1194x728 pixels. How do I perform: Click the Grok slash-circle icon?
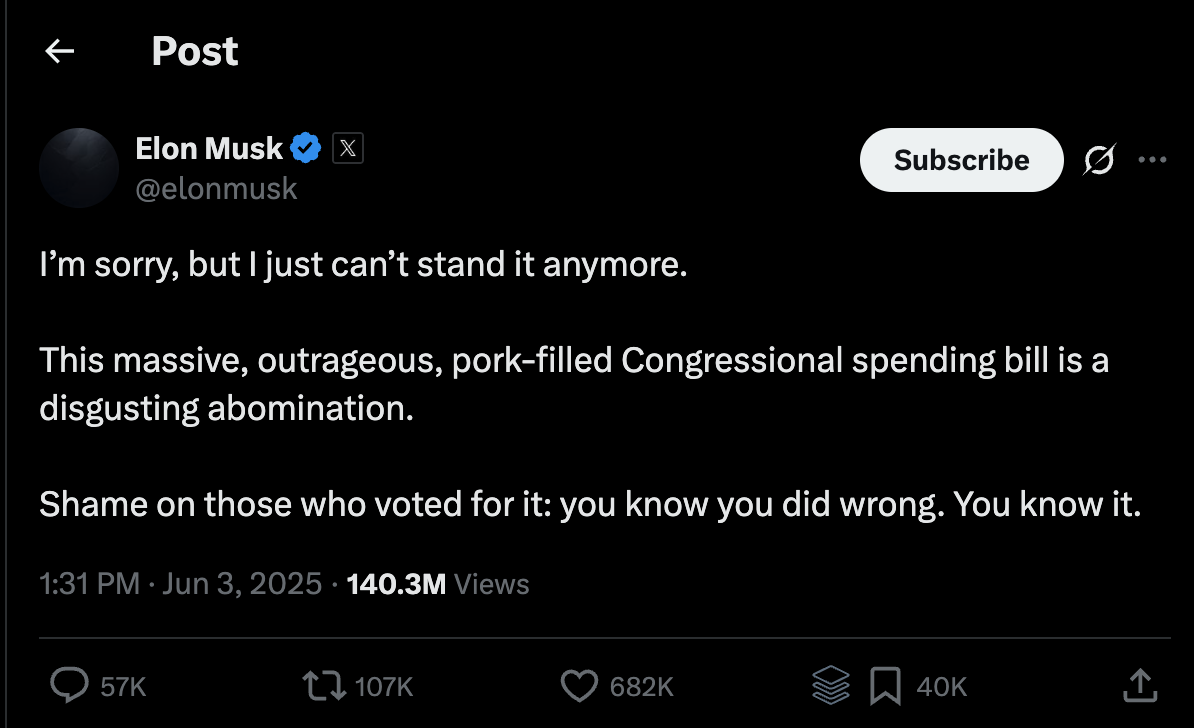tap(1099, 159)
